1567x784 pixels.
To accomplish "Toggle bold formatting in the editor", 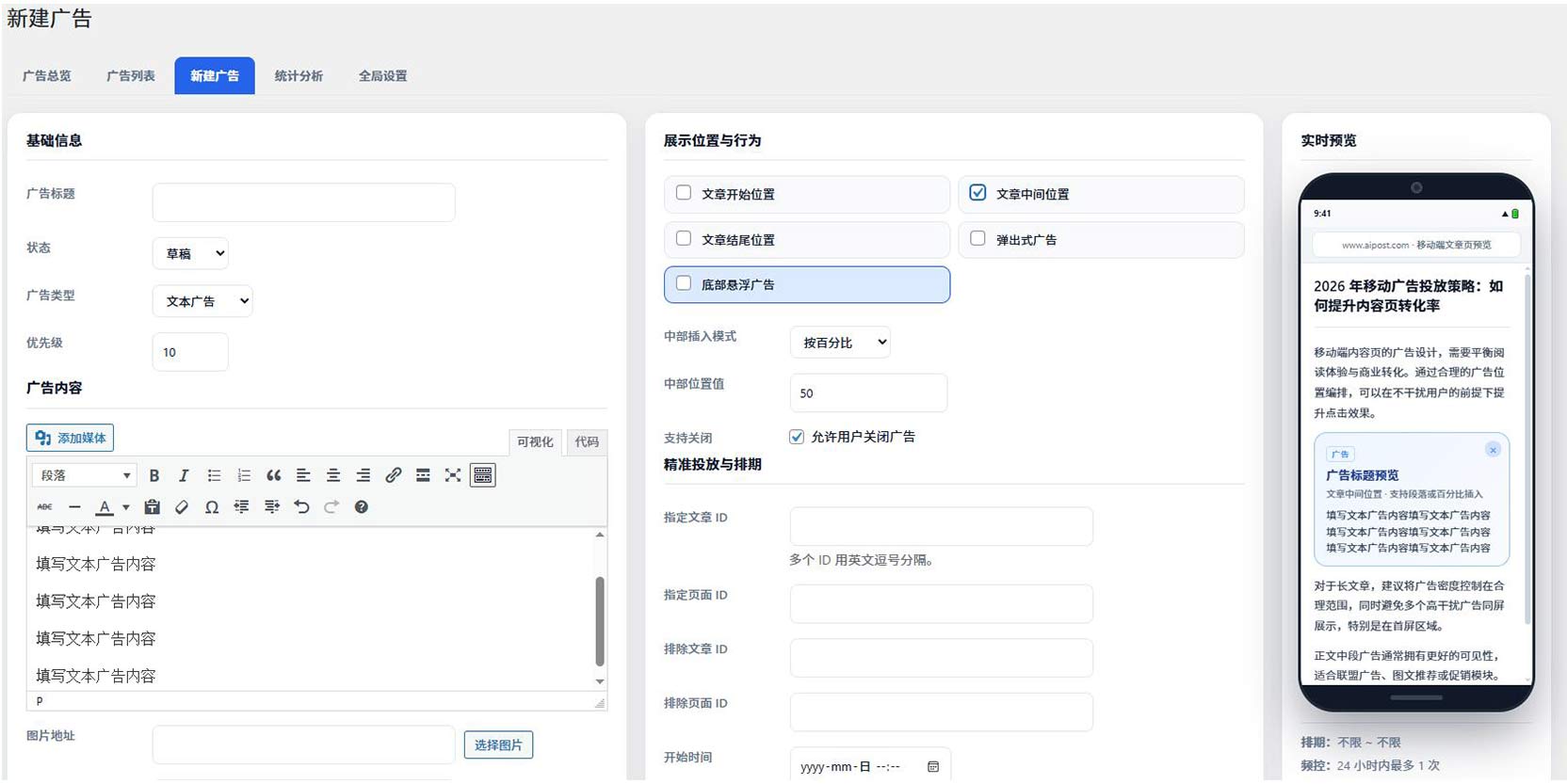I will pyautogui.click(x=154, y=475).
